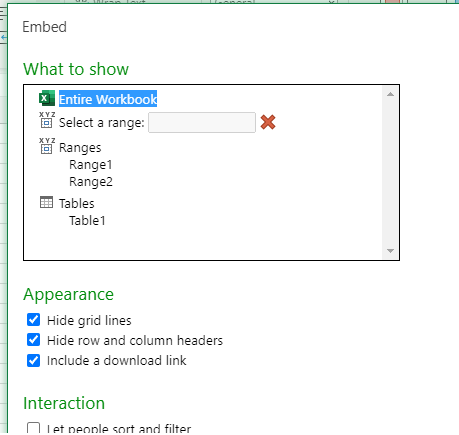This screenshot has width=459, height=435.
Task: Click the Tables grid icon
Action: coord(46,202)
